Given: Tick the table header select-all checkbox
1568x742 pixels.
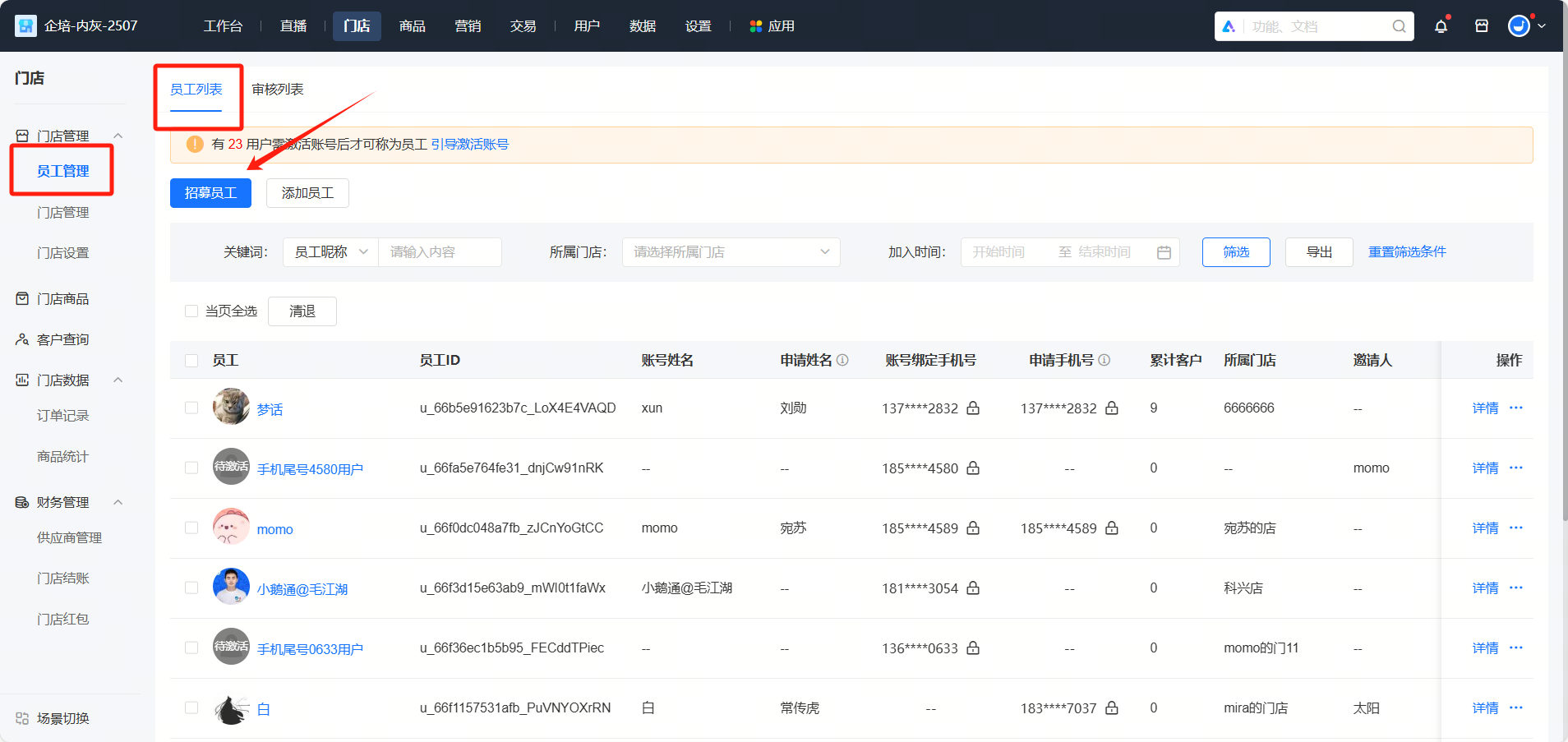Looking at the screenshot, I should click(x=191, y=360).
